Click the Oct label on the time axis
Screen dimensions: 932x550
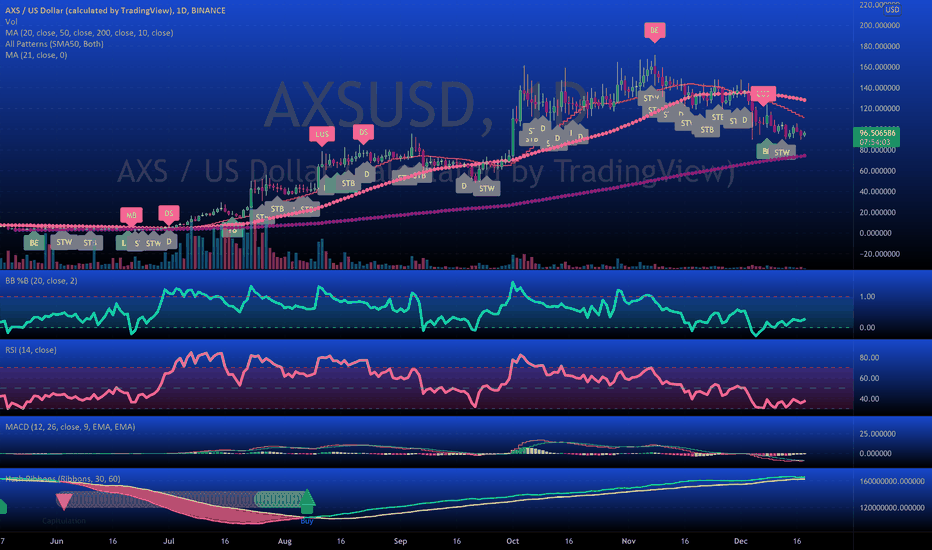512,541
